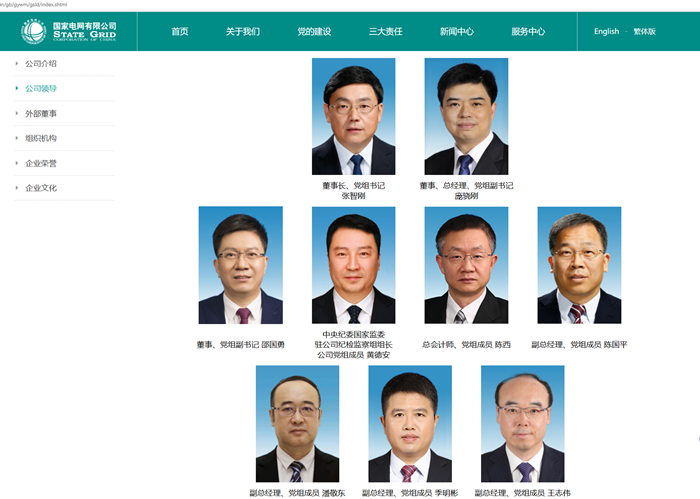The image size is (700, 499).
Task: Click the portrait of 副总经理 陈国平
Action: (579, 265)
